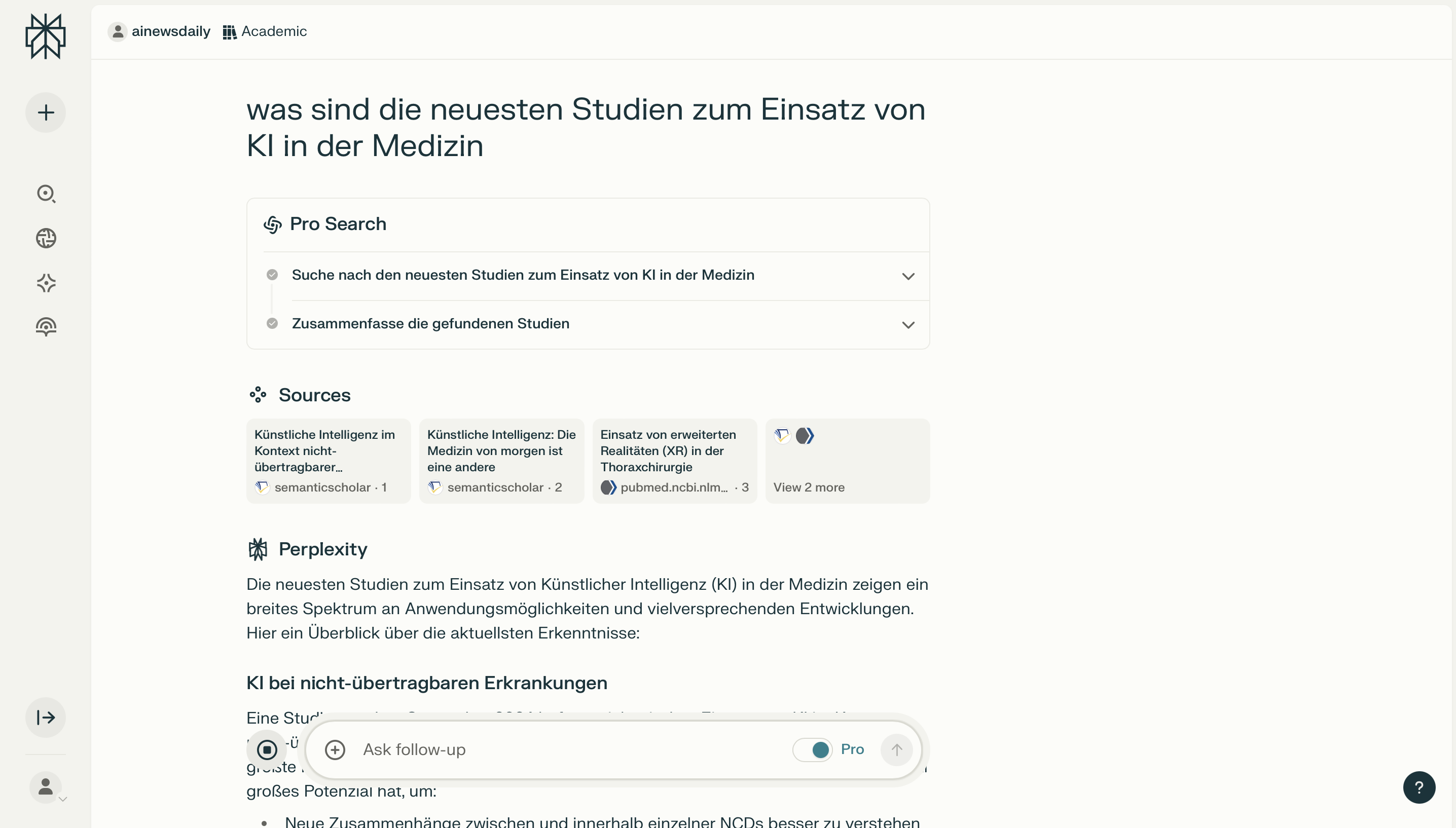Click the Academic label in the header
This screenshot has width=1456, height=828.
tap(274, 31)
